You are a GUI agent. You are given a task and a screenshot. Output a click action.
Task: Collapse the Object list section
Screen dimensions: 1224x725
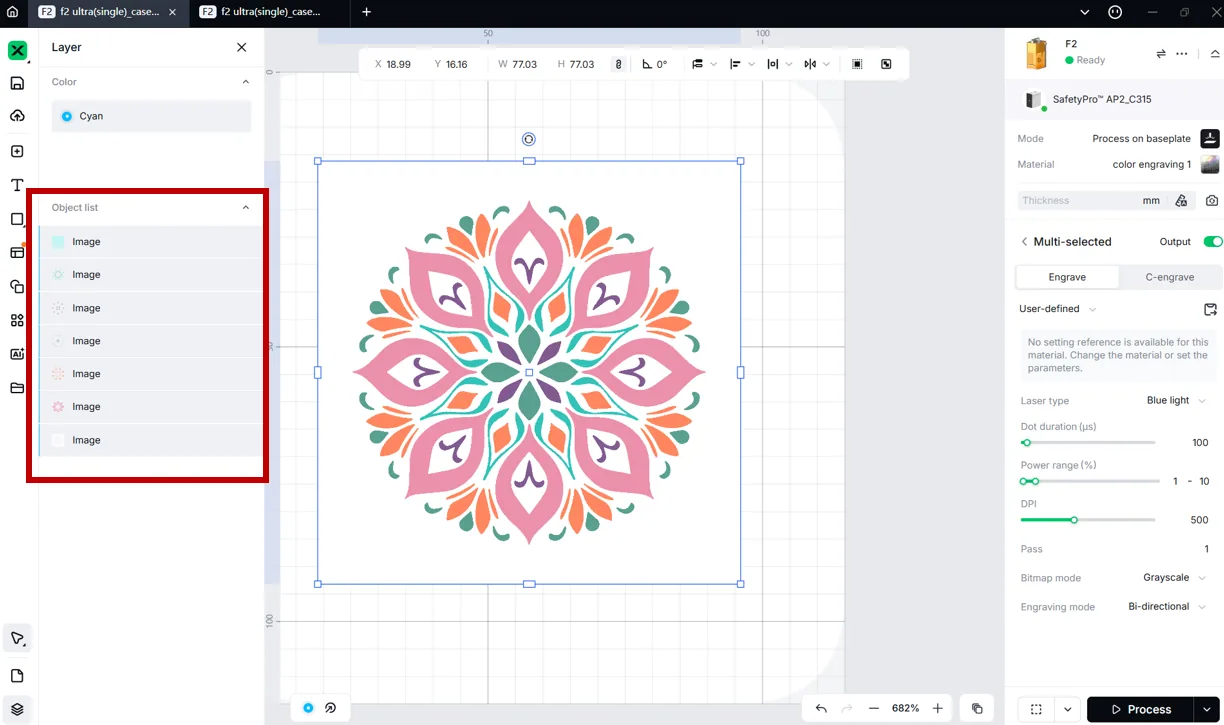click(x=246, y=208)
